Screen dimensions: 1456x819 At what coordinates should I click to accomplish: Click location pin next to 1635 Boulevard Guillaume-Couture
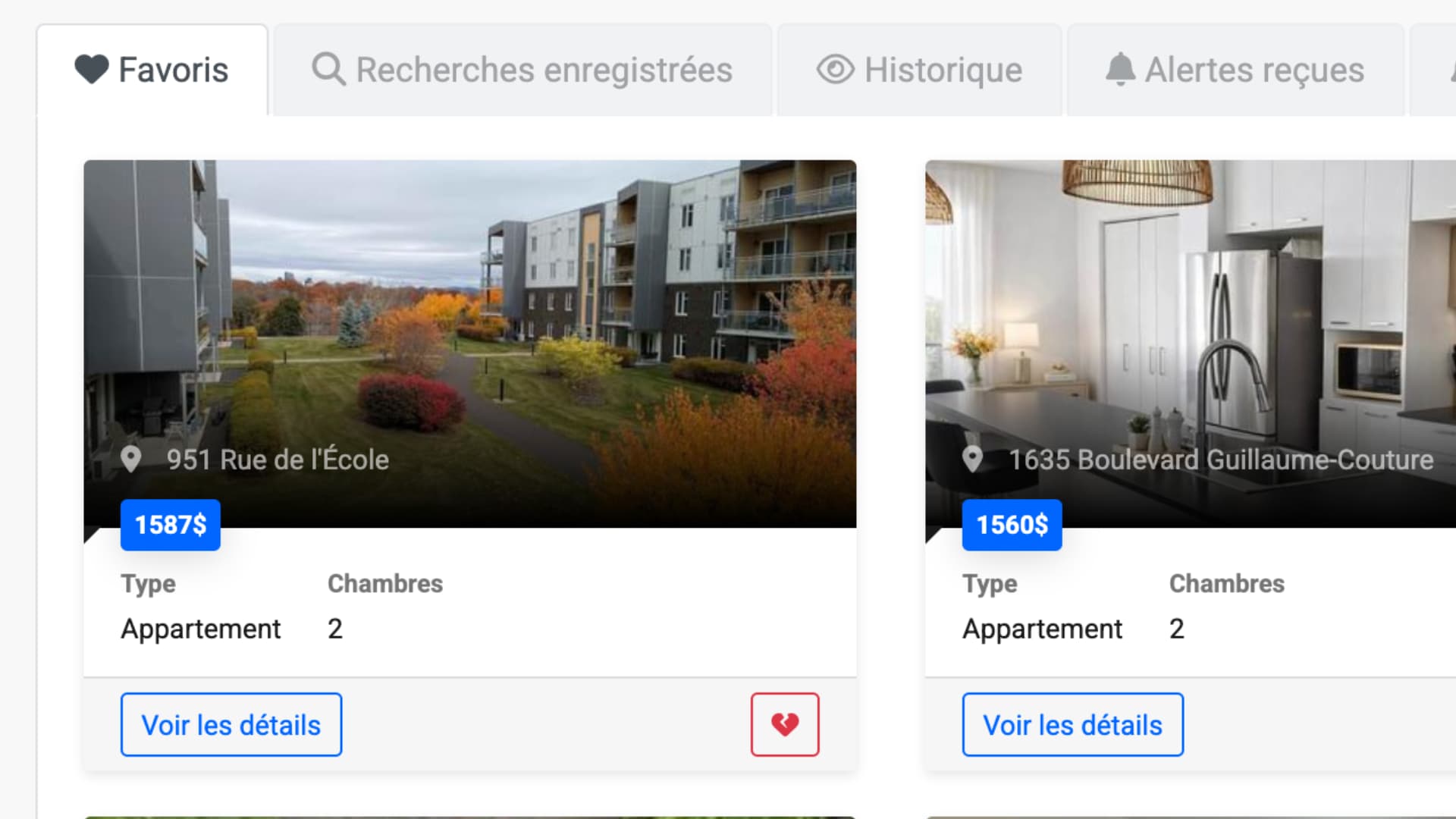click(x=973, y=460)
